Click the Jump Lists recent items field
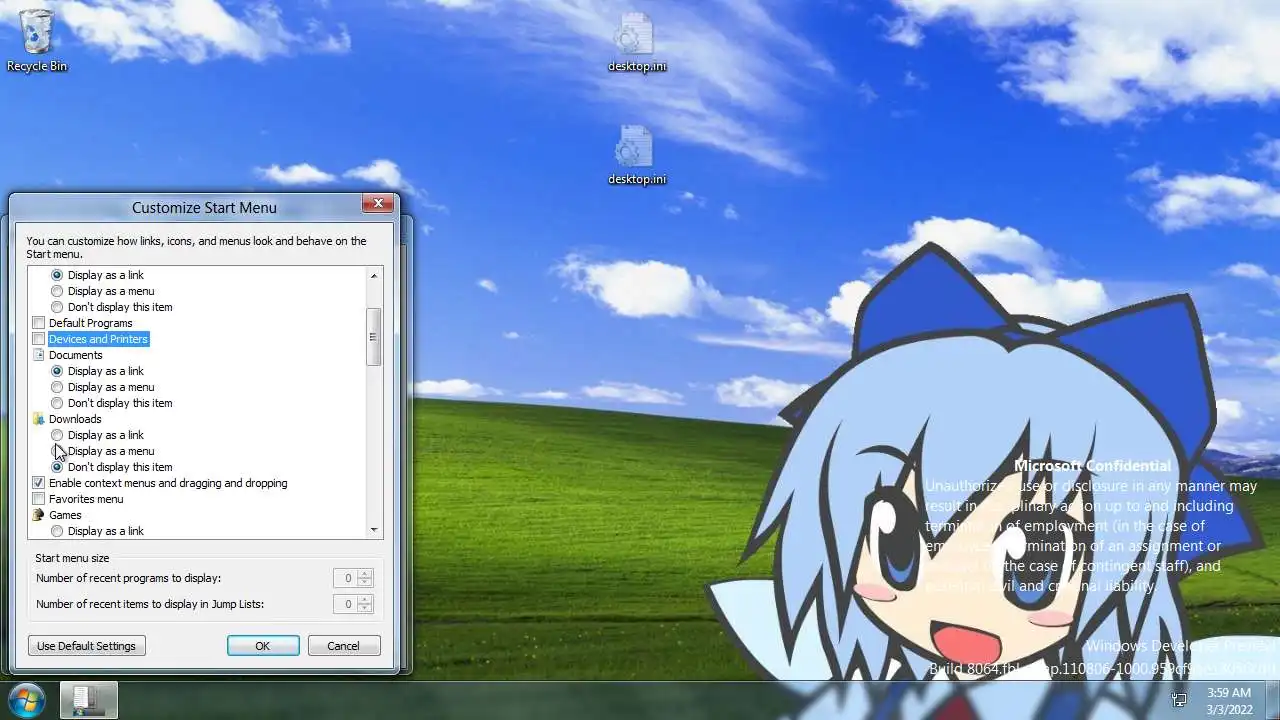 [345, 604]
